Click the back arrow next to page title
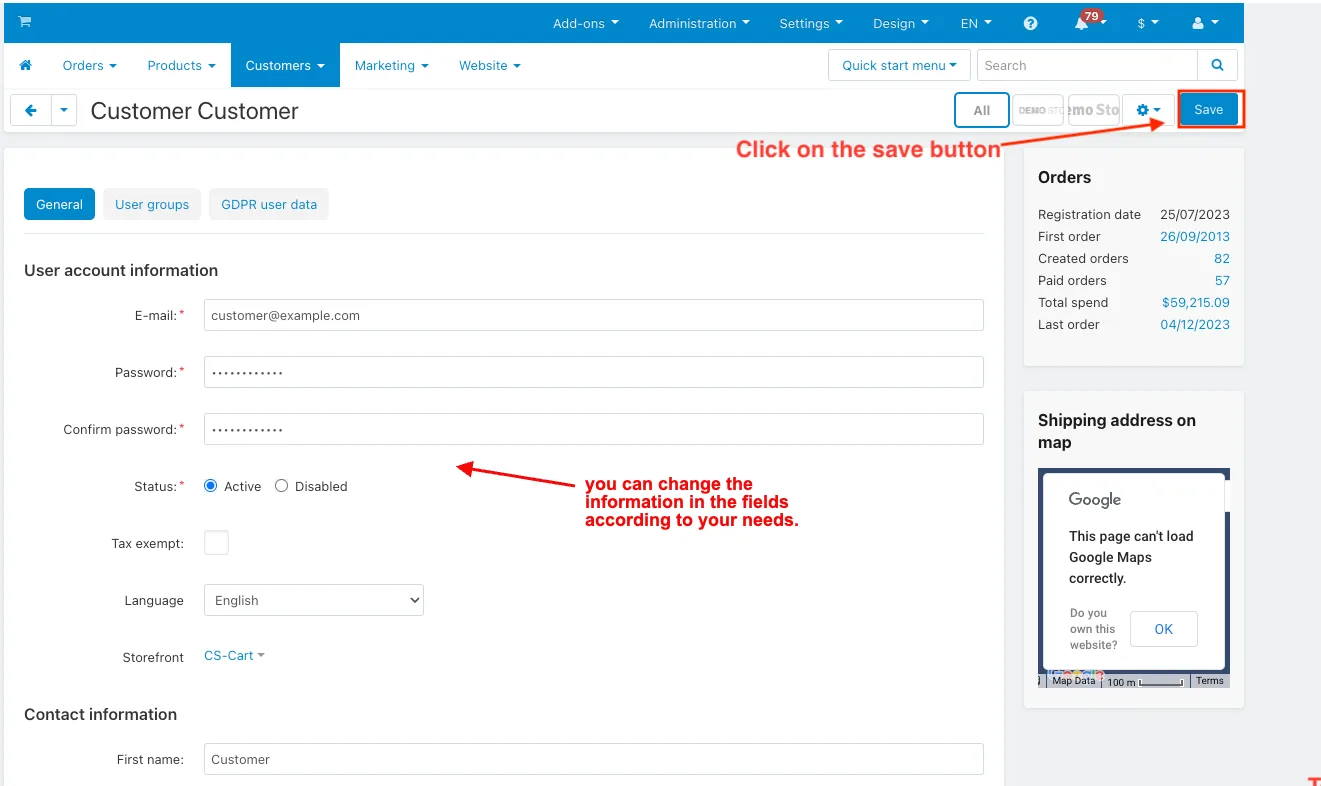The width and height of the screenshot is (1321, 786). (31, 110)
